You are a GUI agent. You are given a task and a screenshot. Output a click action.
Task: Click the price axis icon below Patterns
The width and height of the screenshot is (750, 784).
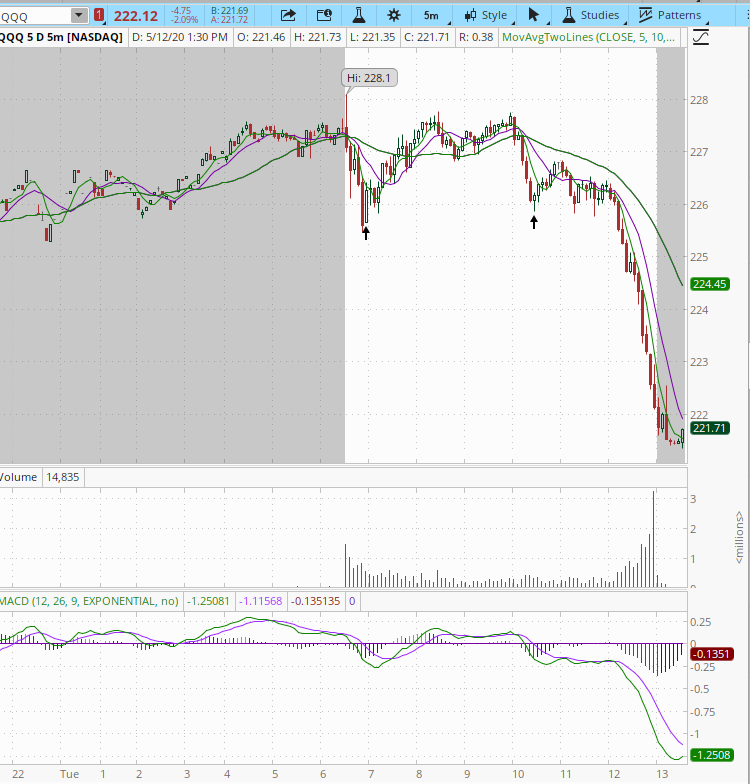point(701,37)
